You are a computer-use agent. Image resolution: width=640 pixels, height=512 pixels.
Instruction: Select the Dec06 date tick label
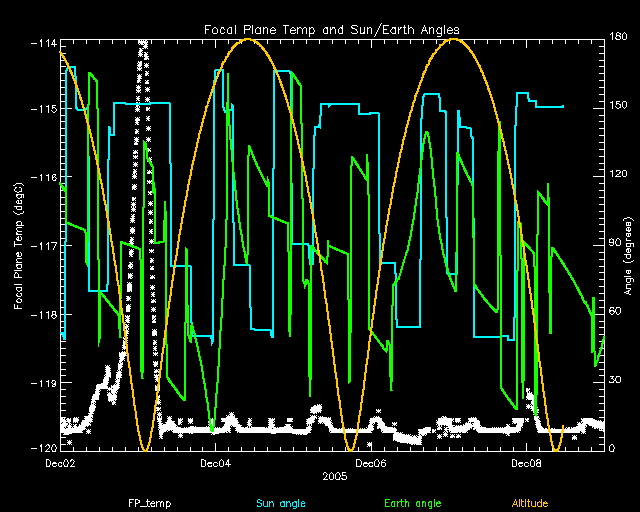click(371, 464)
